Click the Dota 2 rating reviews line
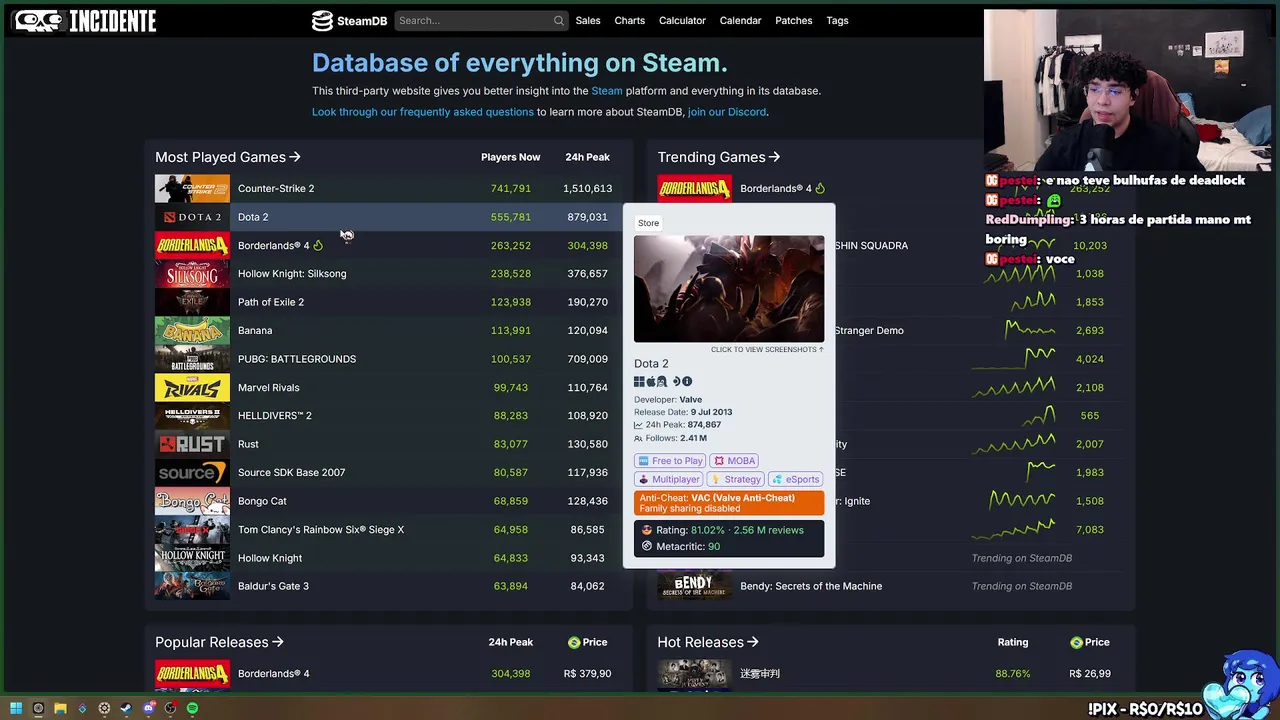Screen dimensions: 1280x720 [x=729, y=530]
